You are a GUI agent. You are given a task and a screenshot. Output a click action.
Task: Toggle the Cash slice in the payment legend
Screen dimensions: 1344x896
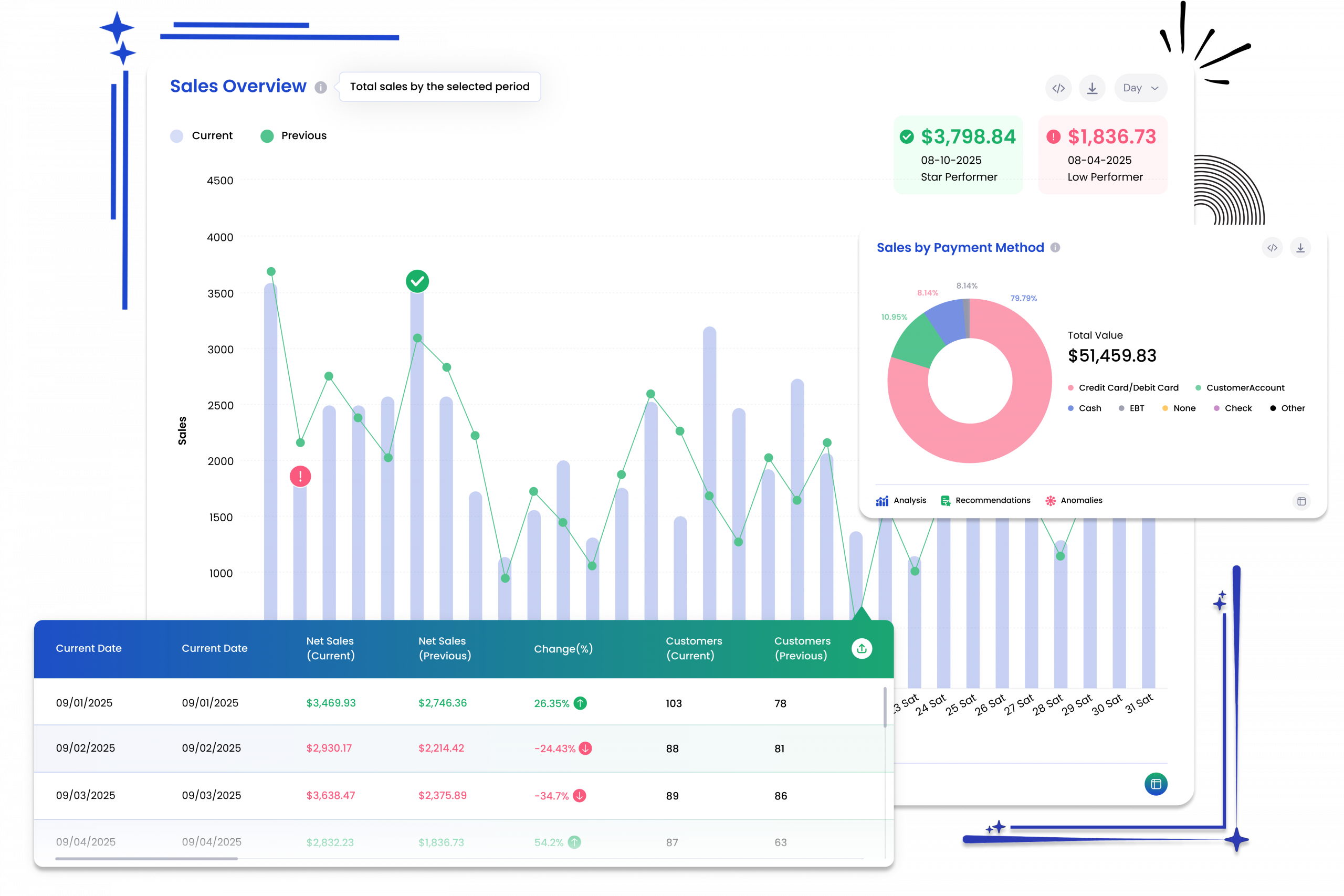click(1084, 407)
